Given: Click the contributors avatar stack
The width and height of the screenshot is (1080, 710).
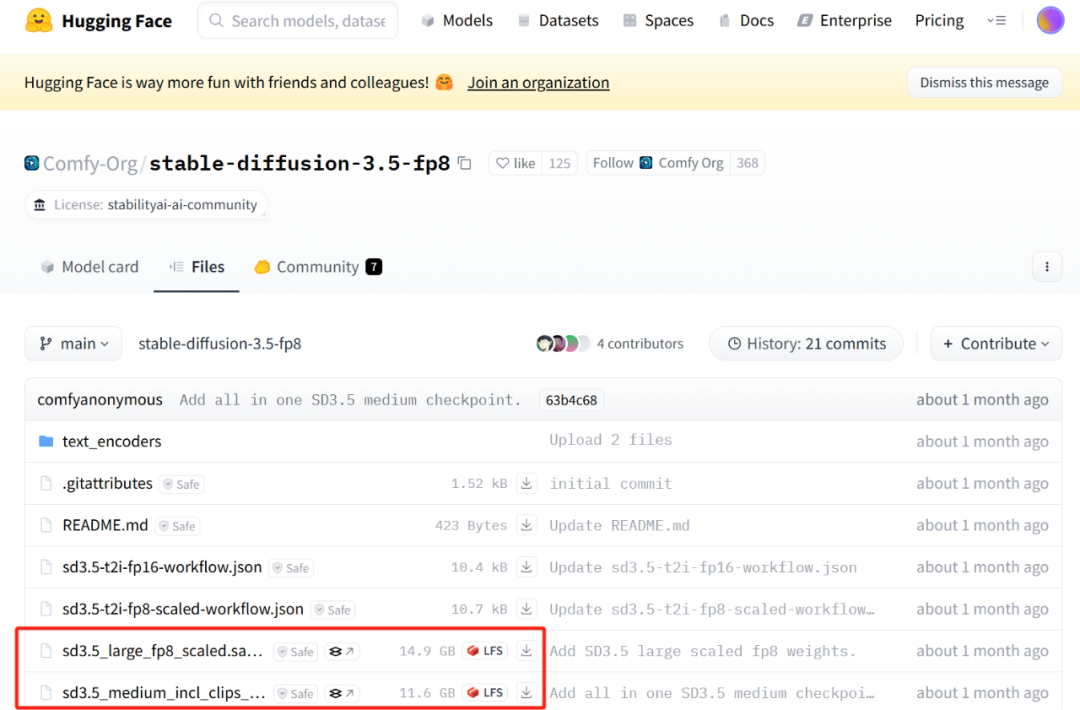Looking at the screenshot, I should 563,344.
